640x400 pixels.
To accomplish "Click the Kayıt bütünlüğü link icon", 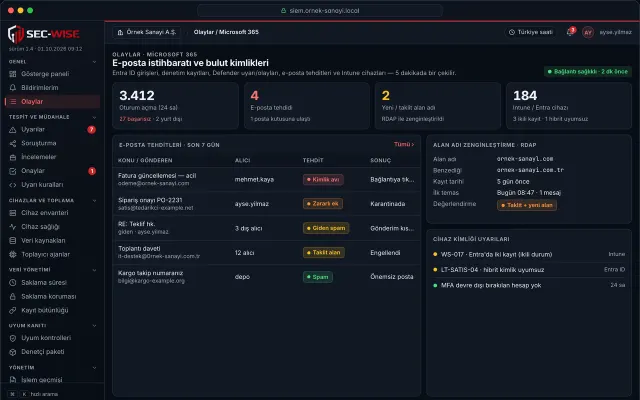I will [x=13, y=310].
